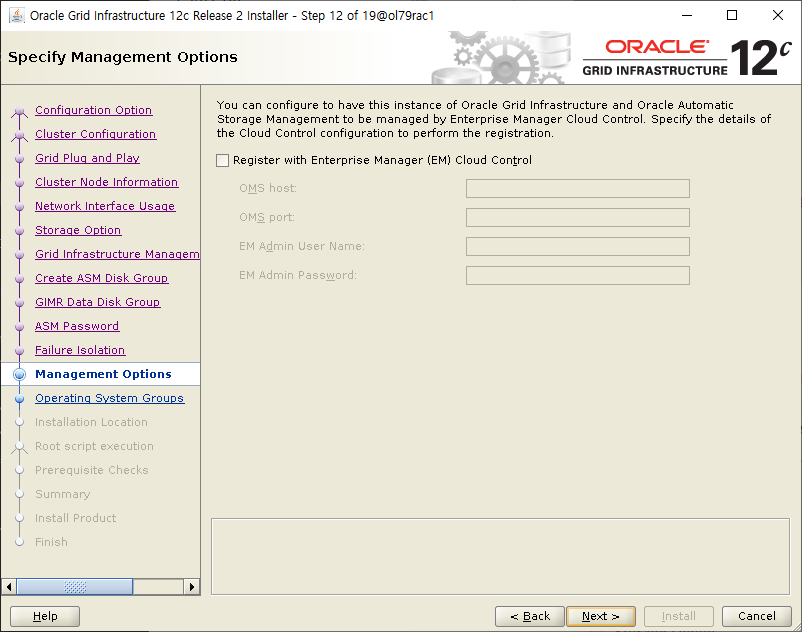802x632 pixels.
Task: Open Cluster Configuration step link
Action: point(96,134)
